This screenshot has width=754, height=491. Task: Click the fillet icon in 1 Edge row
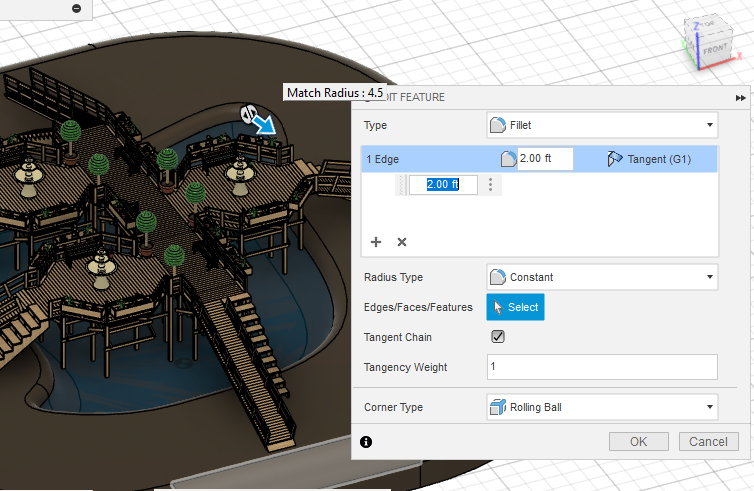[x=508, y=159]
